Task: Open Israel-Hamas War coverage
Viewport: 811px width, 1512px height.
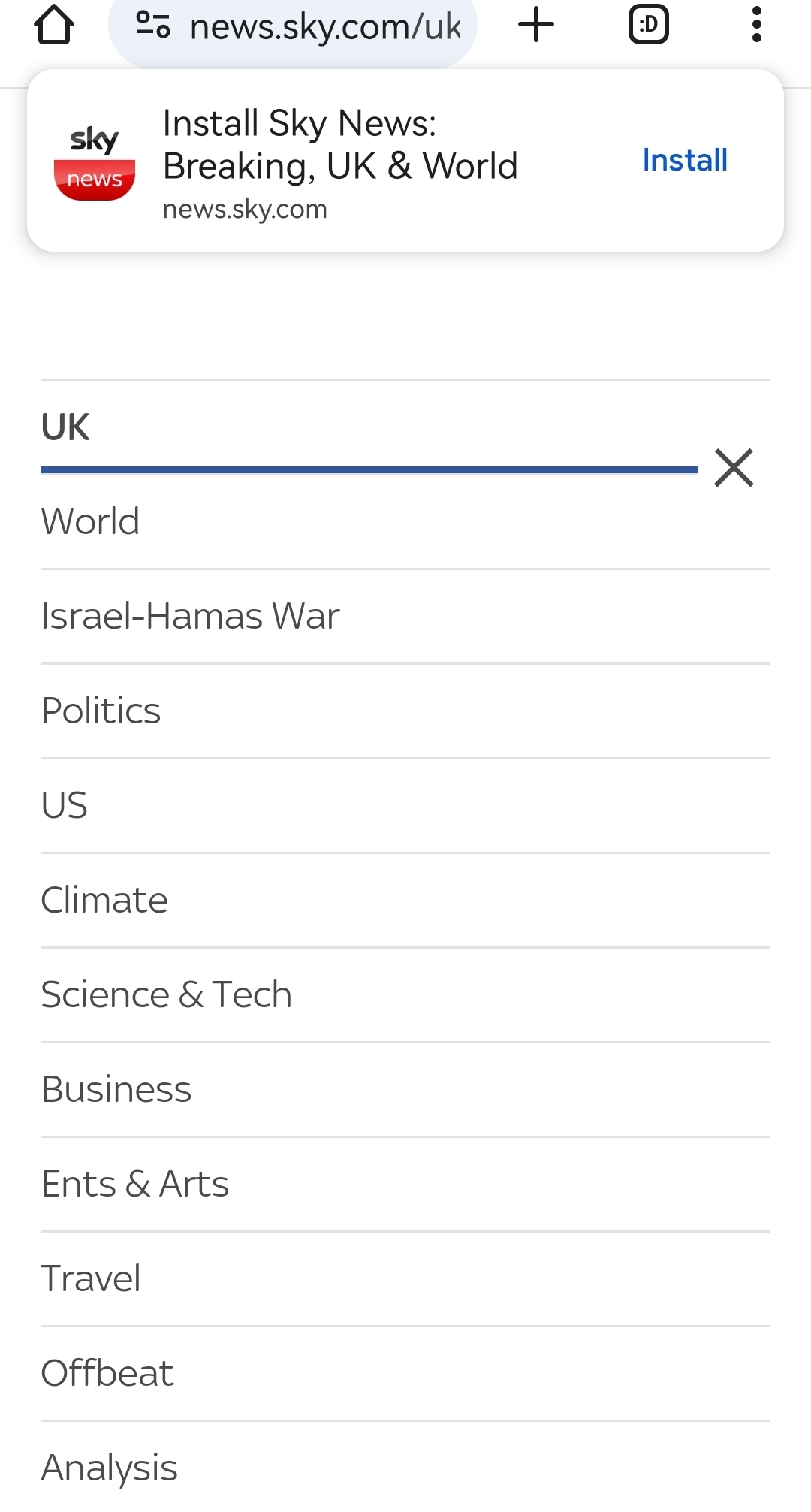Action: point(190,616)
